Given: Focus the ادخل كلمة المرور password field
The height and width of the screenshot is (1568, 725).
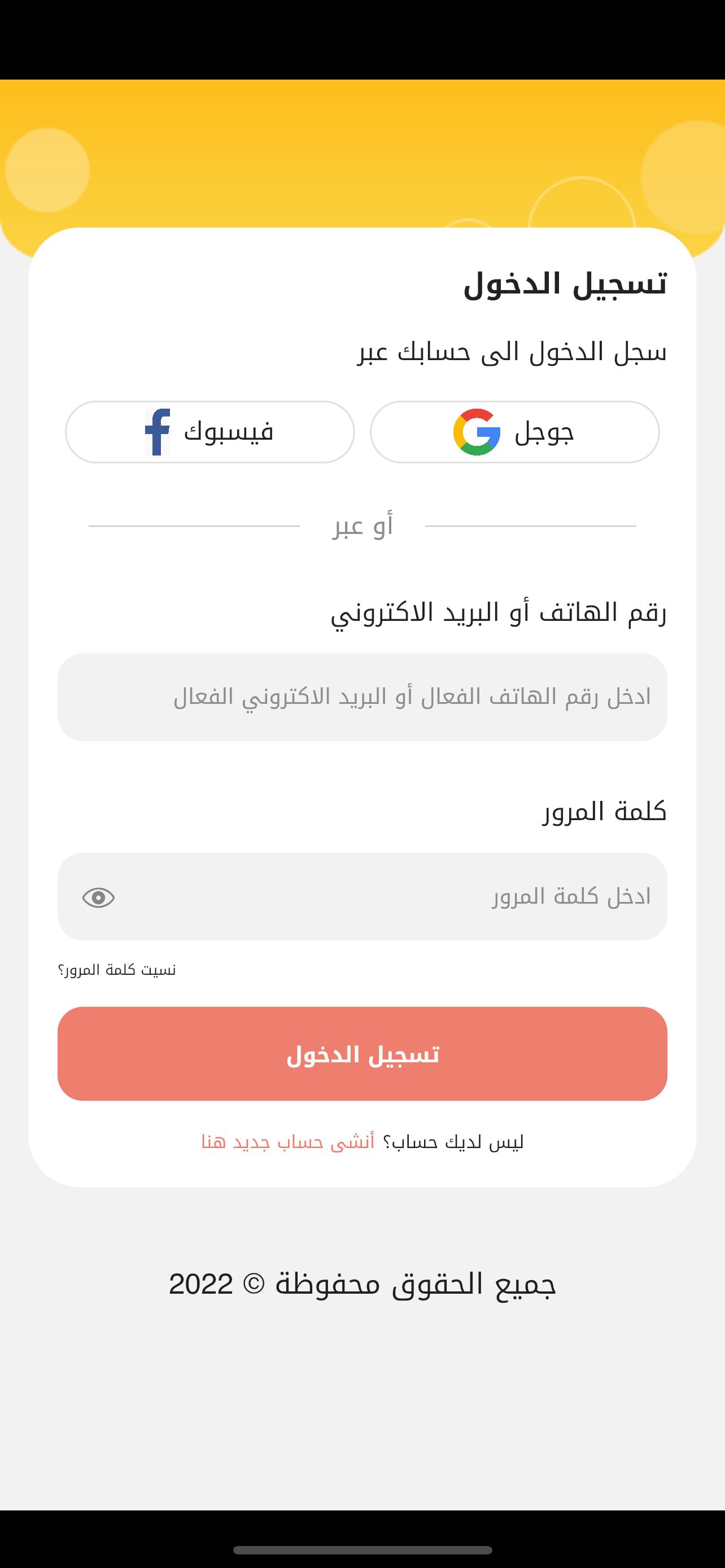Looking at the screenshot, I should 362,897.
